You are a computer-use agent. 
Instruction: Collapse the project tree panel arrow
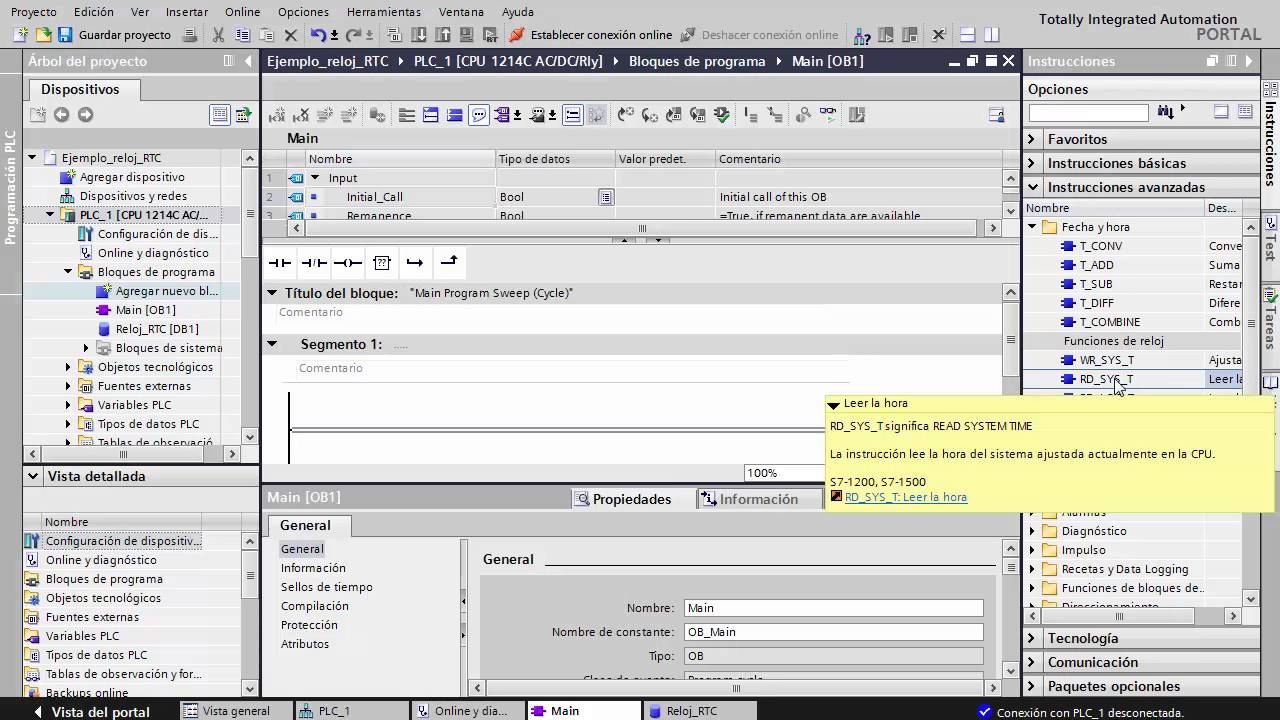[249, 61]
